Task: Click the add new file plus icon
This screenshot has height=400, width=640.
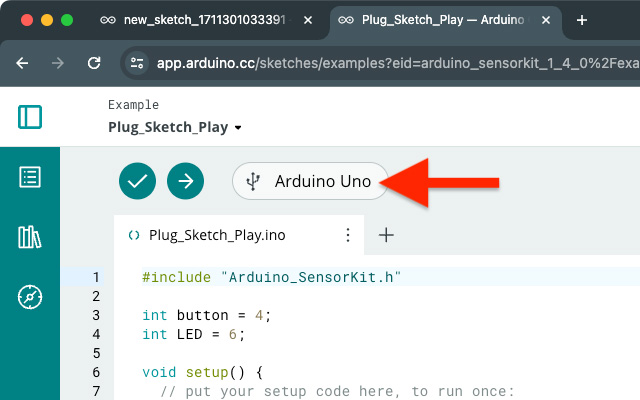Action: [386, 235]
